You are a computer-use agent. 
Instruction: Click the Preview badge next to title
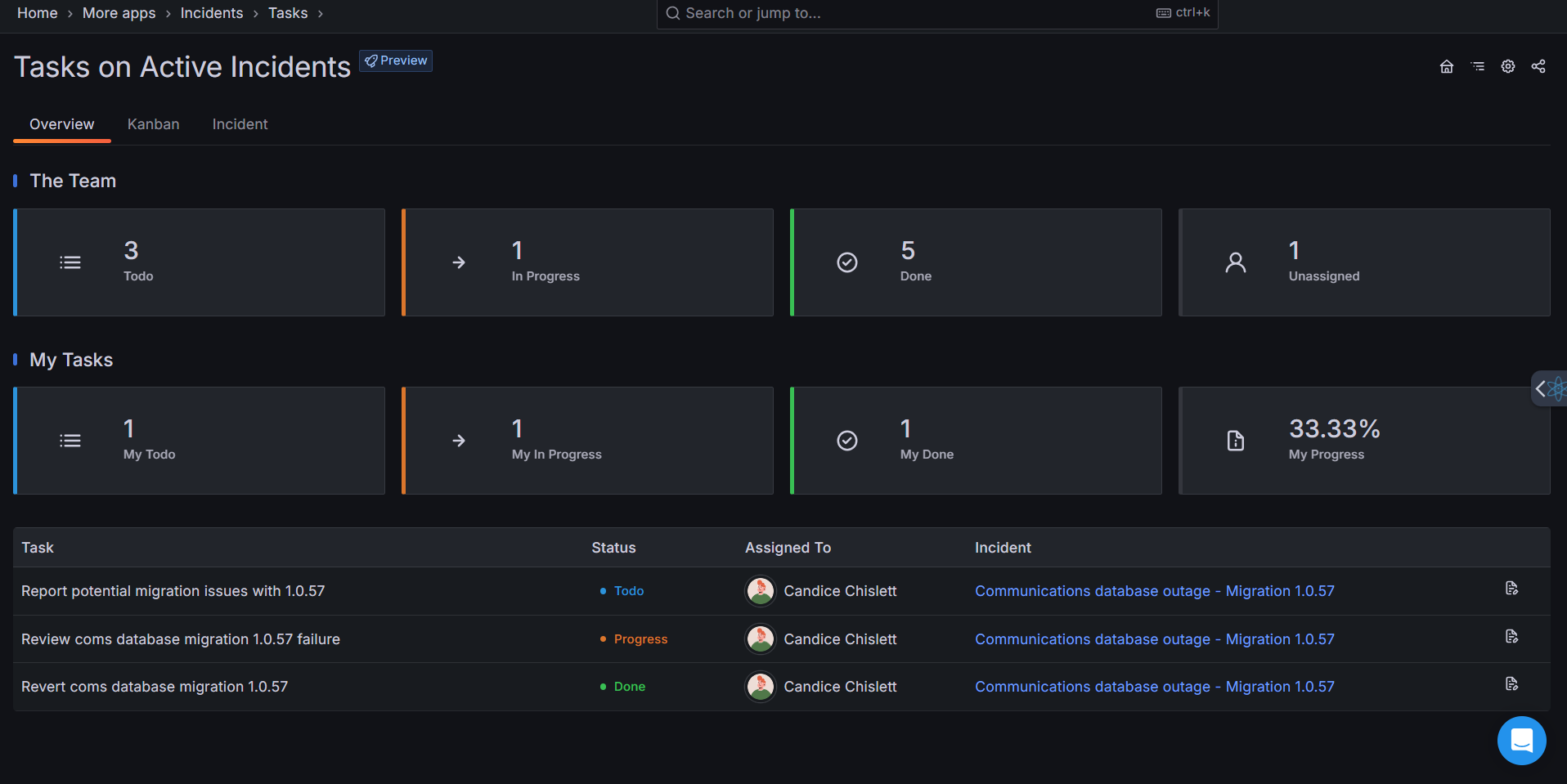coord(396,60)
